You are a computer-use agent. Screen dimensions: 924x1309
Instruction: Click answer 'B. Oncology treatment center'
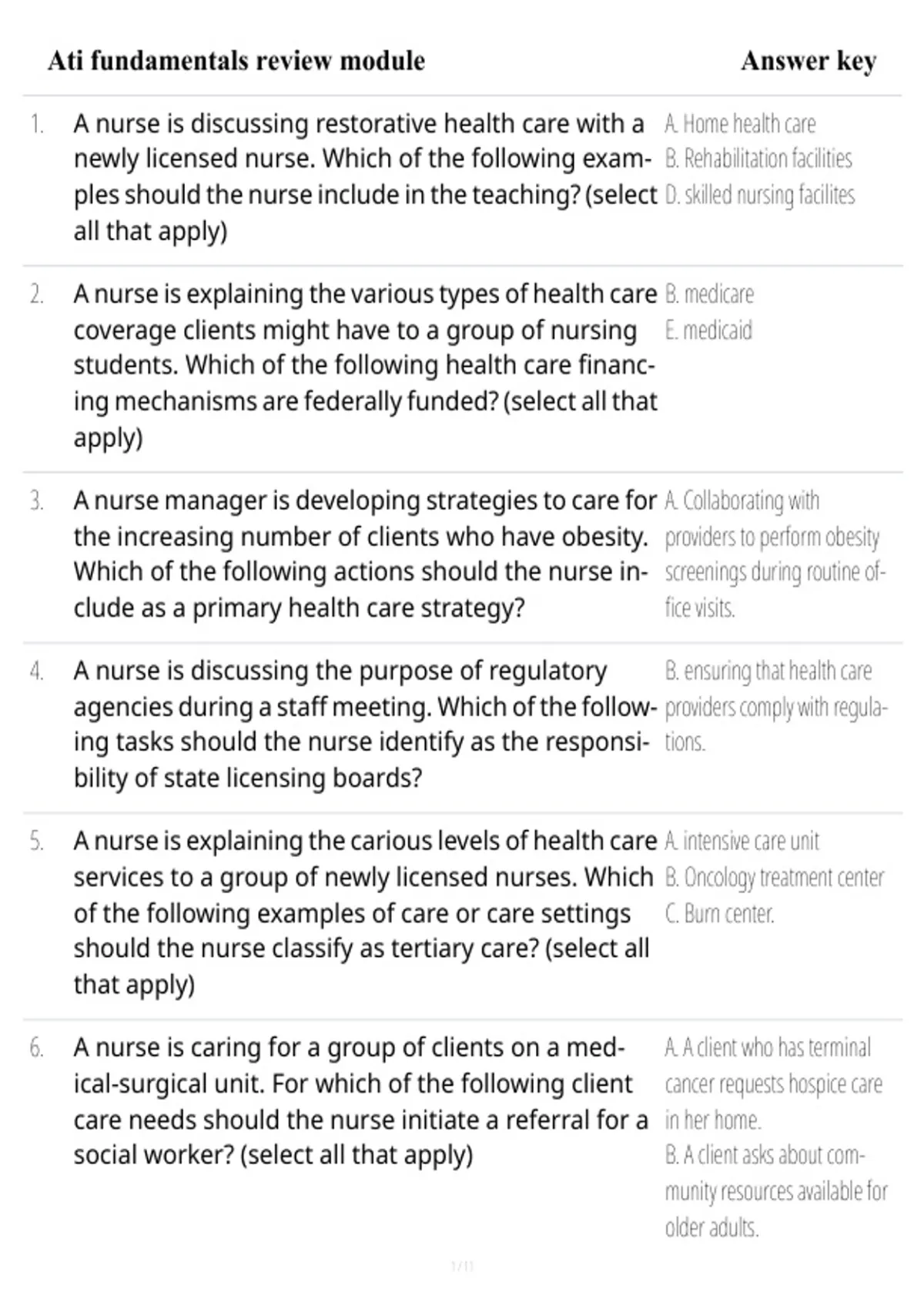(x=775, y=878)
